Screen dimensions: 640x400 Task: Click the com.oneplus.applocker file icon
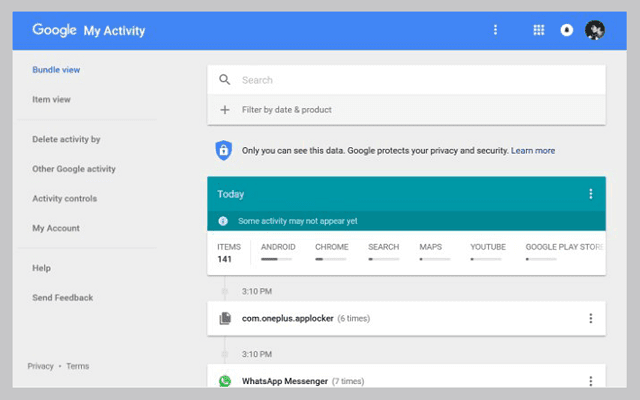[225, 318]
